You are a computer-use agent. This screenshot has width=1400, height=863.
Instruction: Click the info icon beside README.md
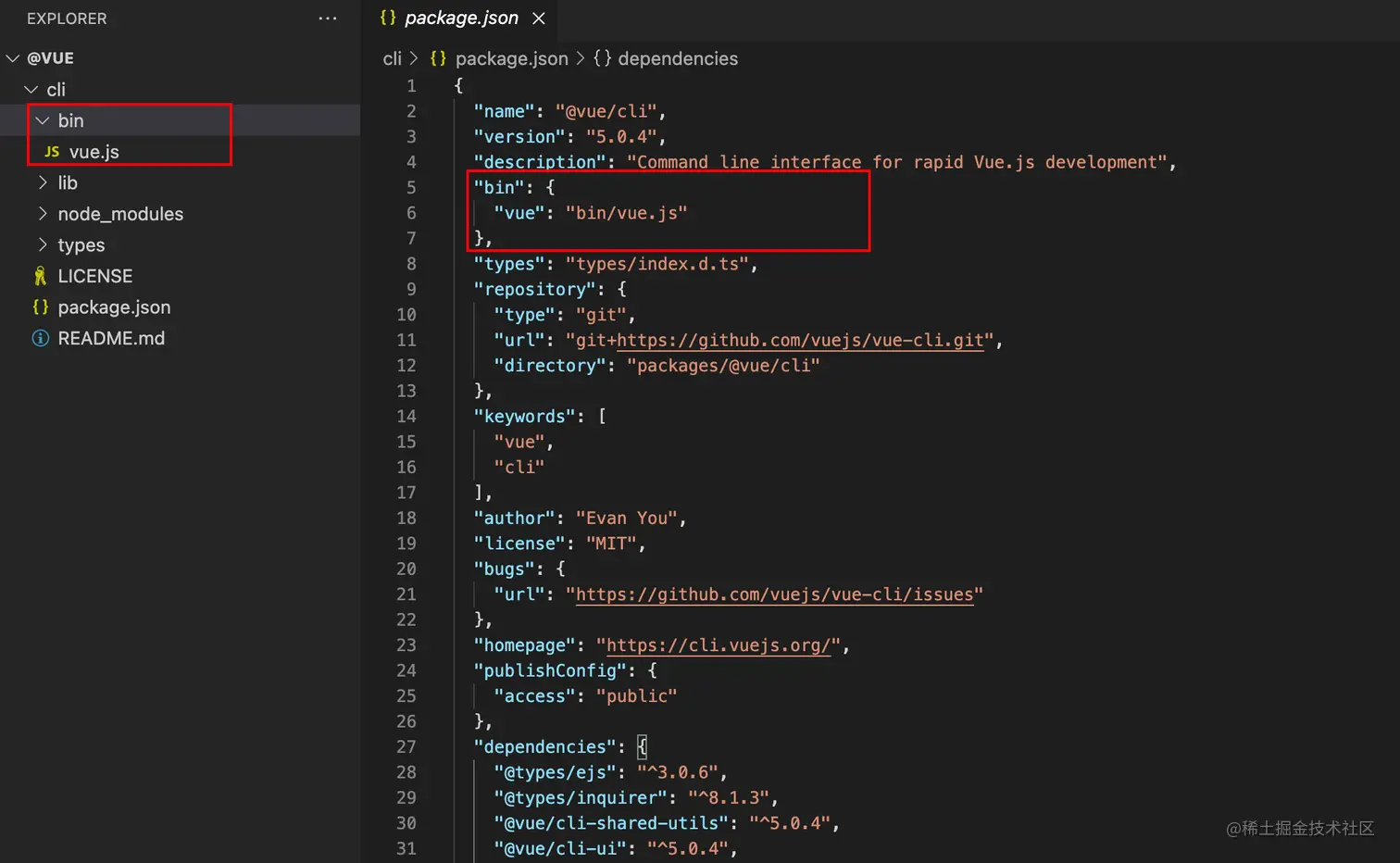coord(41,338)
